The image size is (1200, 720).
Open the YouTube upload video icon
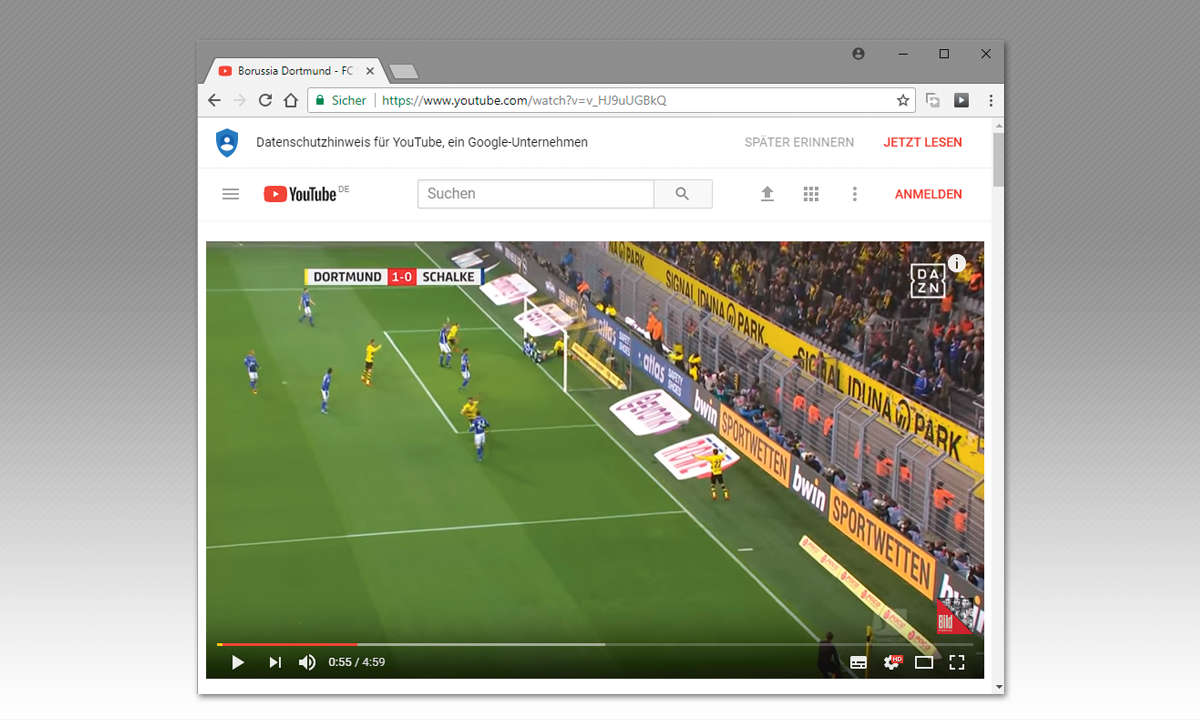pyautogui.click(x=767, y=194)
